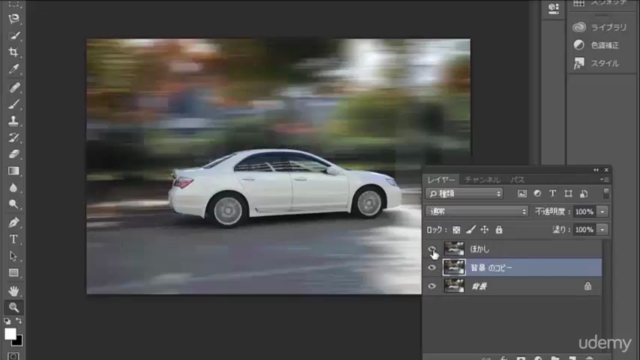The height and width of the screenshot is (360, 640).
Task: Click the foreground color swatch
Action: pos(10,334)
